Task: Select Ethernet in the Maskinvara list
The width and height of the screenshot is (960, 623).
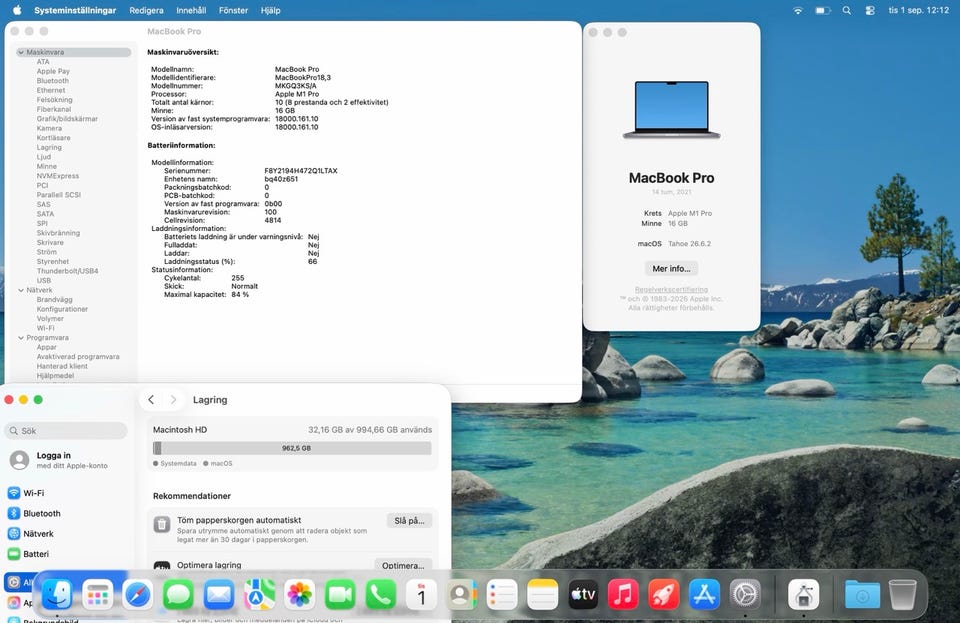Action: pyautogui.click(x=51, y=90)
